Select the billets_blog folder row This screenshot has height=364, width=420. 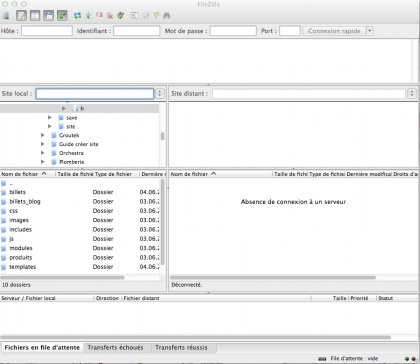[80, 202]
